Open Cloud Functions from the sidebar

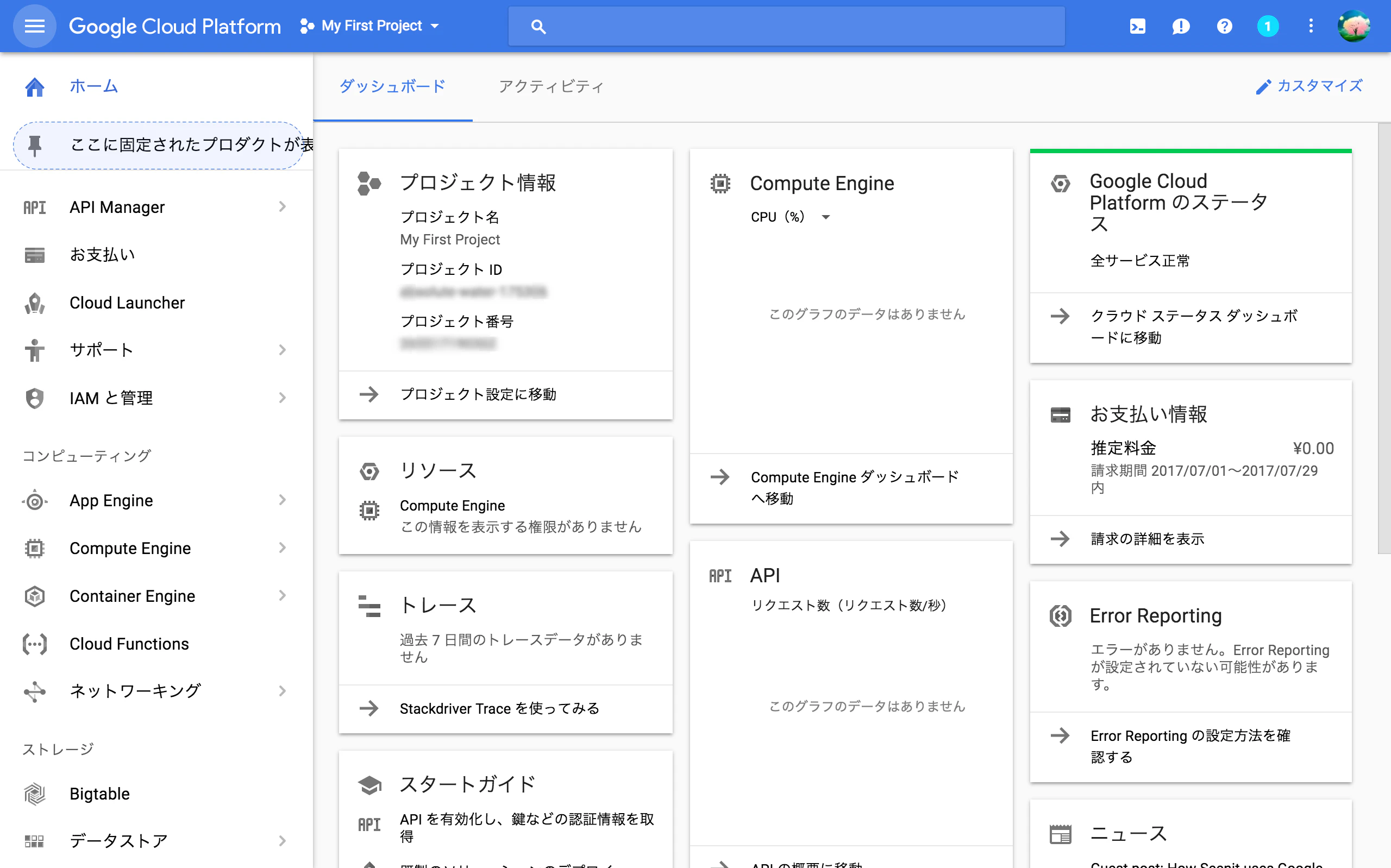point(129,644)
